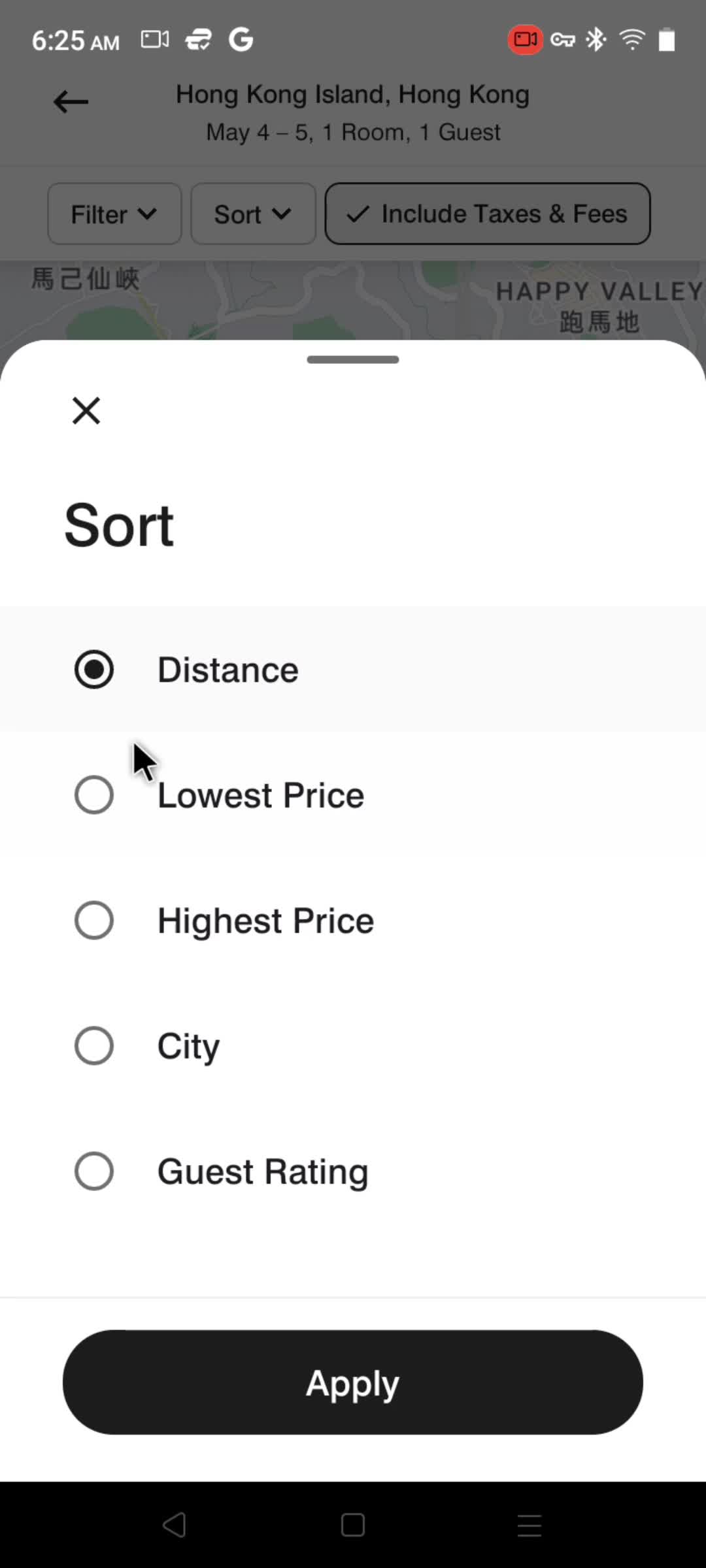Open the Filter dropdown
The height and width of the screenshot is (1568, 706).
point(114,214)
